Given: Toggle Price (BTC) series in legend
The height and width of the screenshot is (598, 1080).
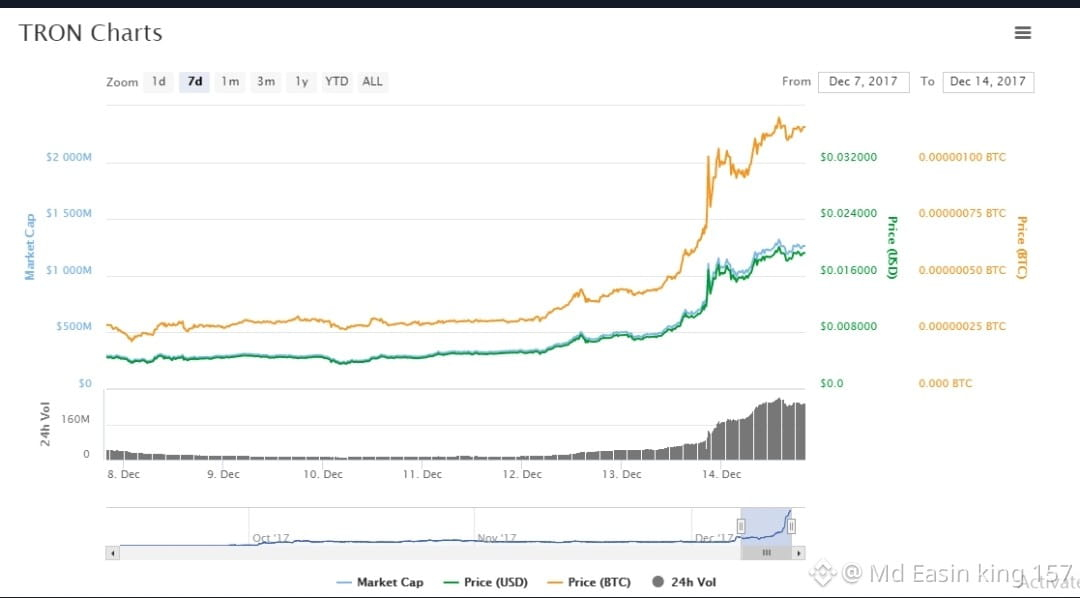Looking at the screenshot, I should coord(590,583).
